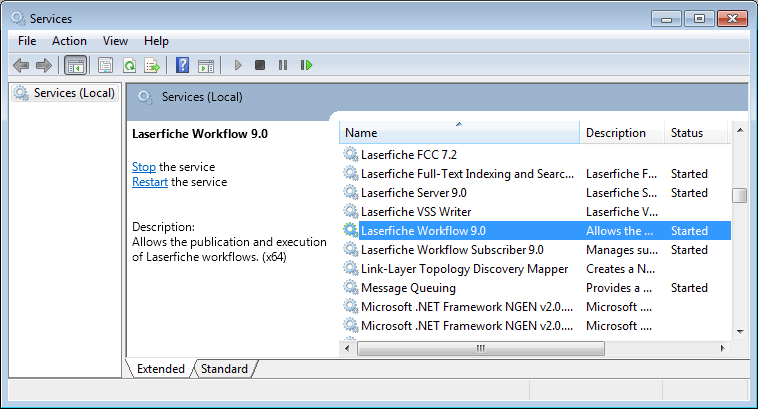Viewport: 758px width, 409px height.
Task: Click the Export List toolbar icon
Action: (151, 65)
